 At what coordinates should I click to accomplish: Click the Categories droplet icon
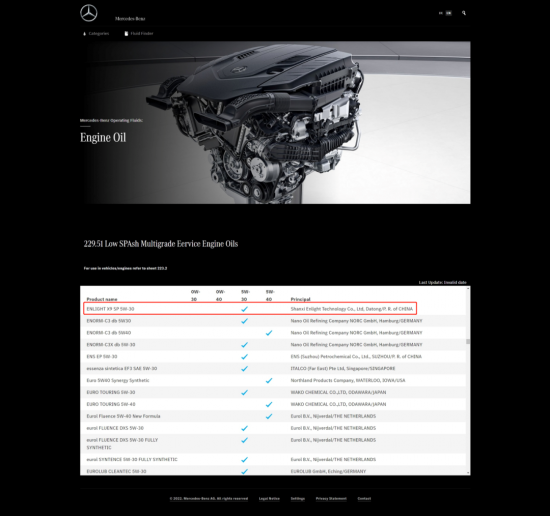[x=84, y=34]
